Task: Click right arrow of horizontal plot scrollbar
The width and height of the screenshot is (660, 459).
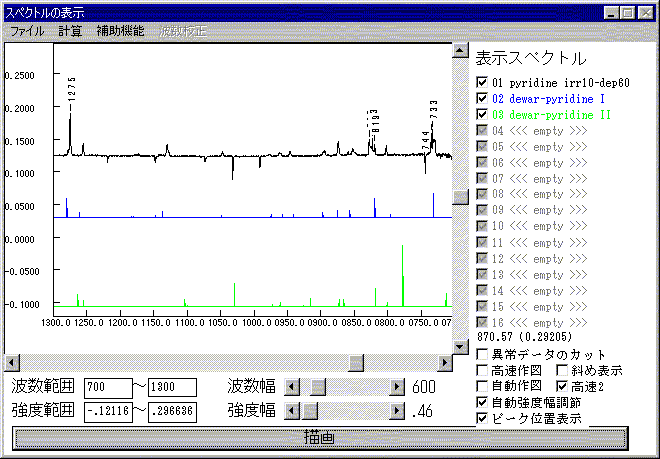Action: pos(444,361)
